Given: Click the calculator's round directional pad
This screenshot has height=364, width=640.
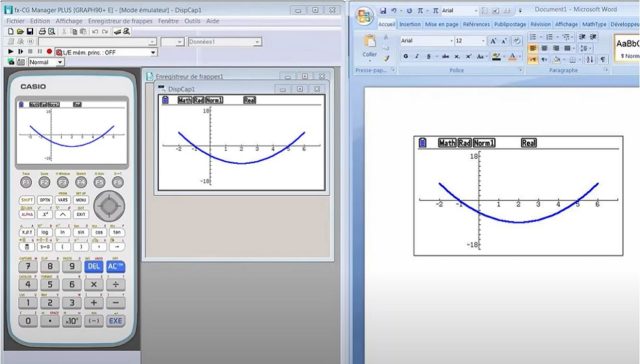Looking at the screenshot, I should pyautogui.click(x=109, y=206).
